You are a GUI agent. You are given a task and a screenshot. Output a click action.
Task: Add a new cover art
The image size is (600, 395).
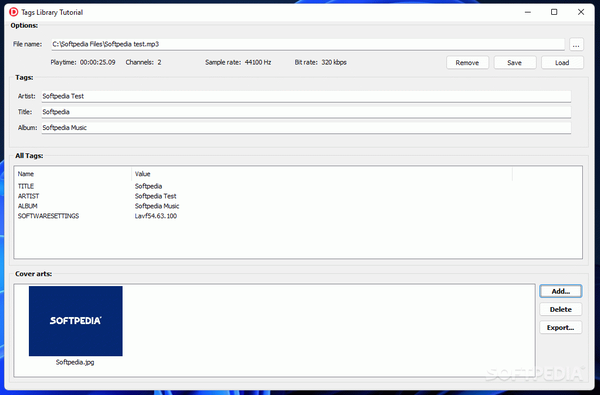pyautogui.click(x=561, y=291)
